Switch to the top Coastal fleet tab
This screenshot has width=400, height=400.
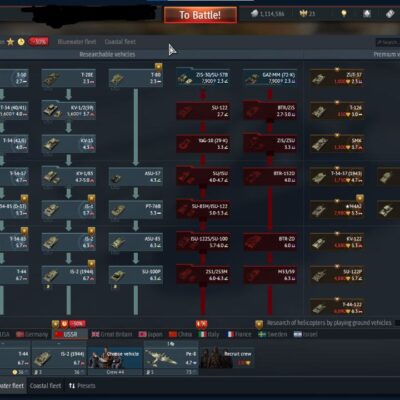tap(120, 42)
